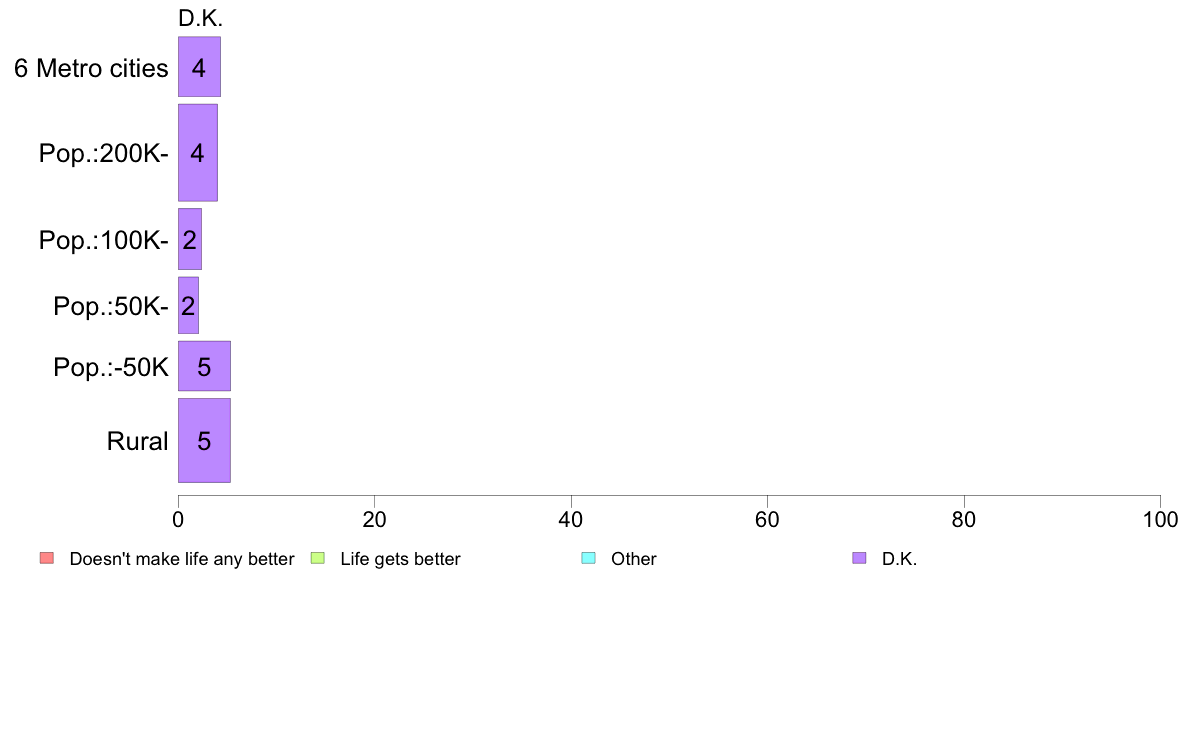Select the Rural purple bar
Viewport: 1188px width, 736px height.
(204, 440)
